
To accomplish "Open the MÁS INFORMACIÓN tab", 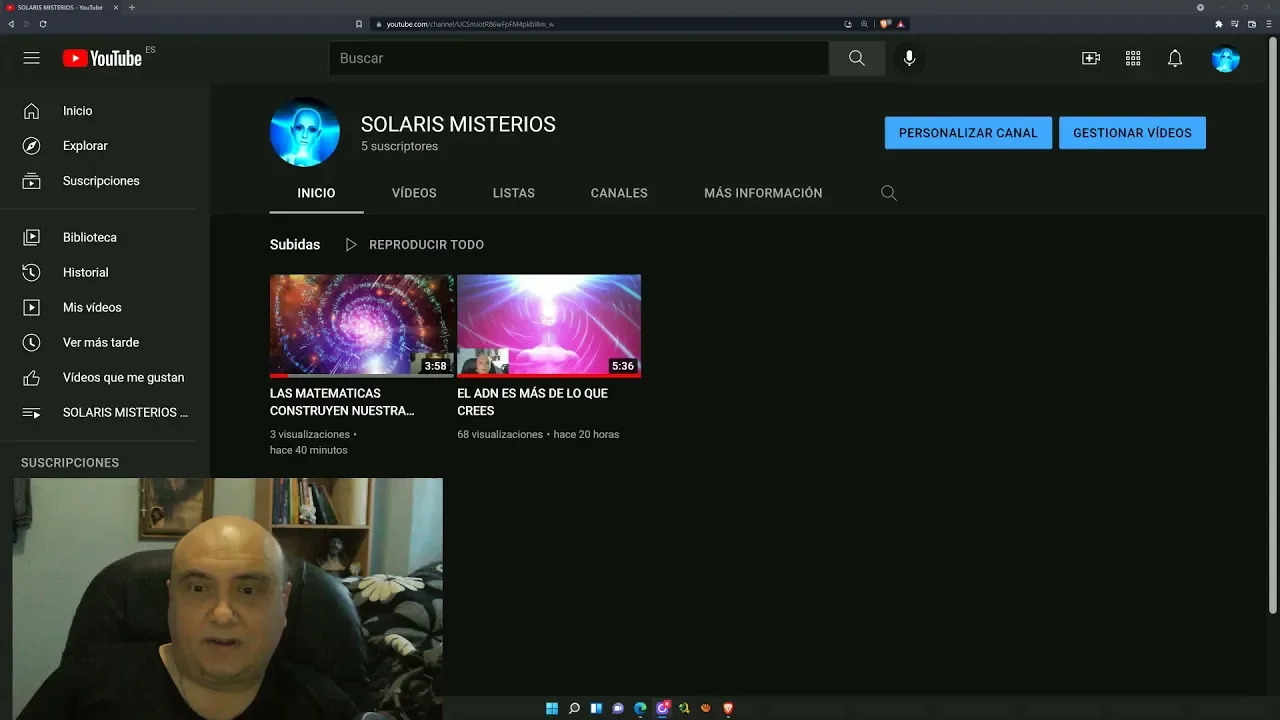I will pos(763,193).
